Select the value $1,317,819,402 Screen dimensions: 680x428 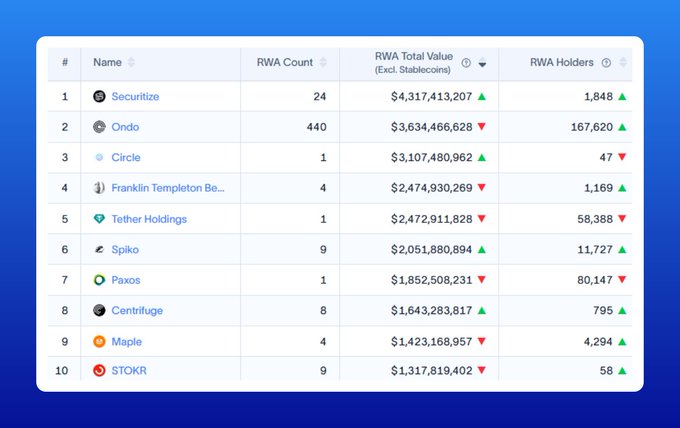pos(432,371)
